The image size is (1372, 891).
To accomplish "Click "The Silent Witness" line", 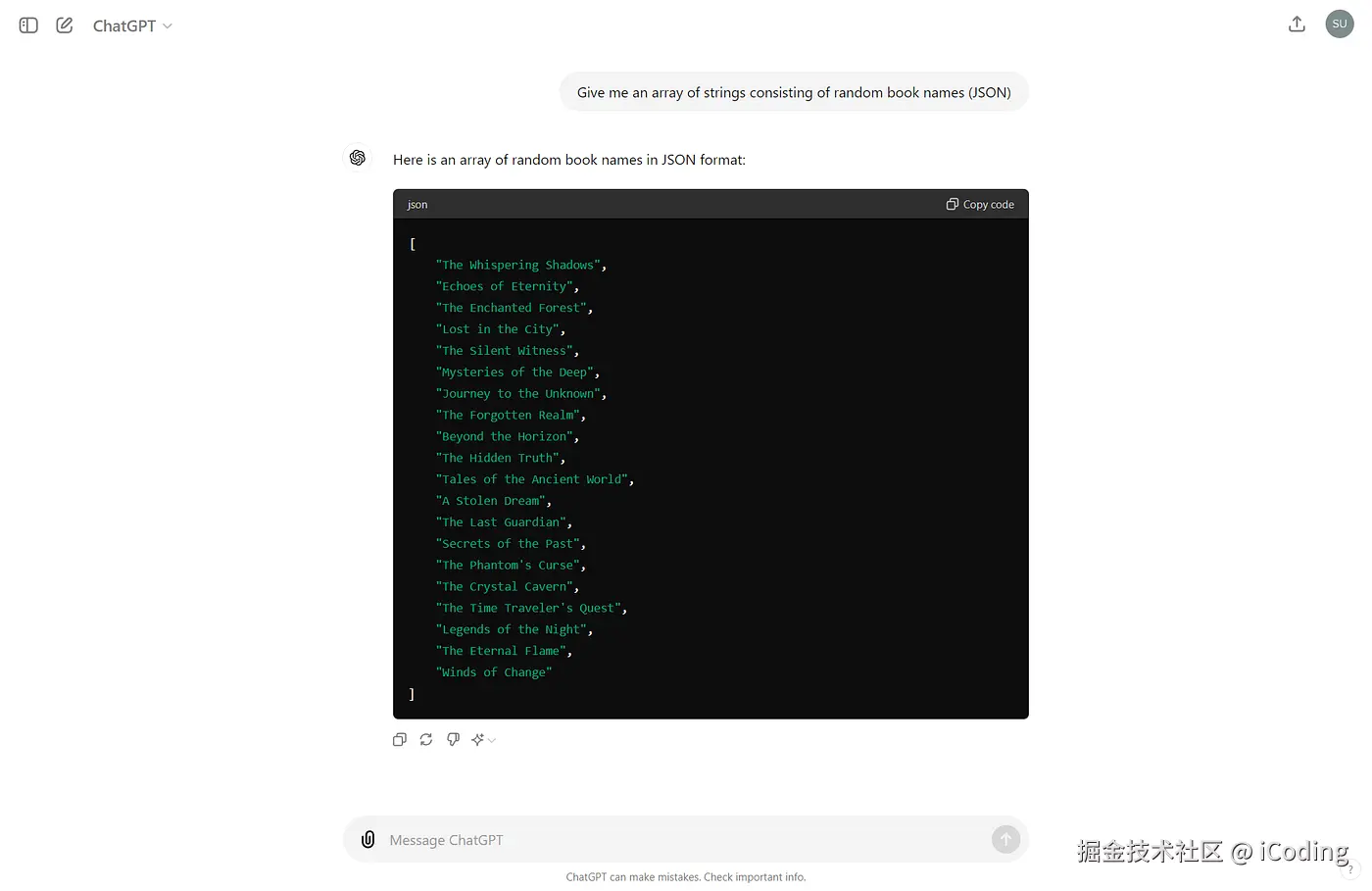I will (x=508, y=351).
